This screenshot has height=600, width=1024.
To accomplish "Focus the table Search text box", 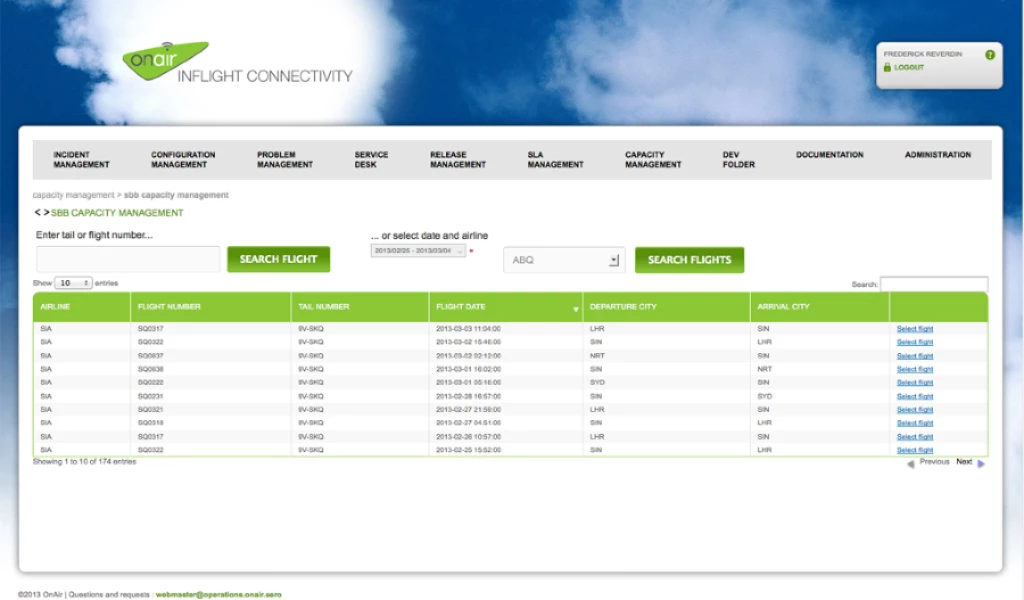I will (x=933, y=284).
